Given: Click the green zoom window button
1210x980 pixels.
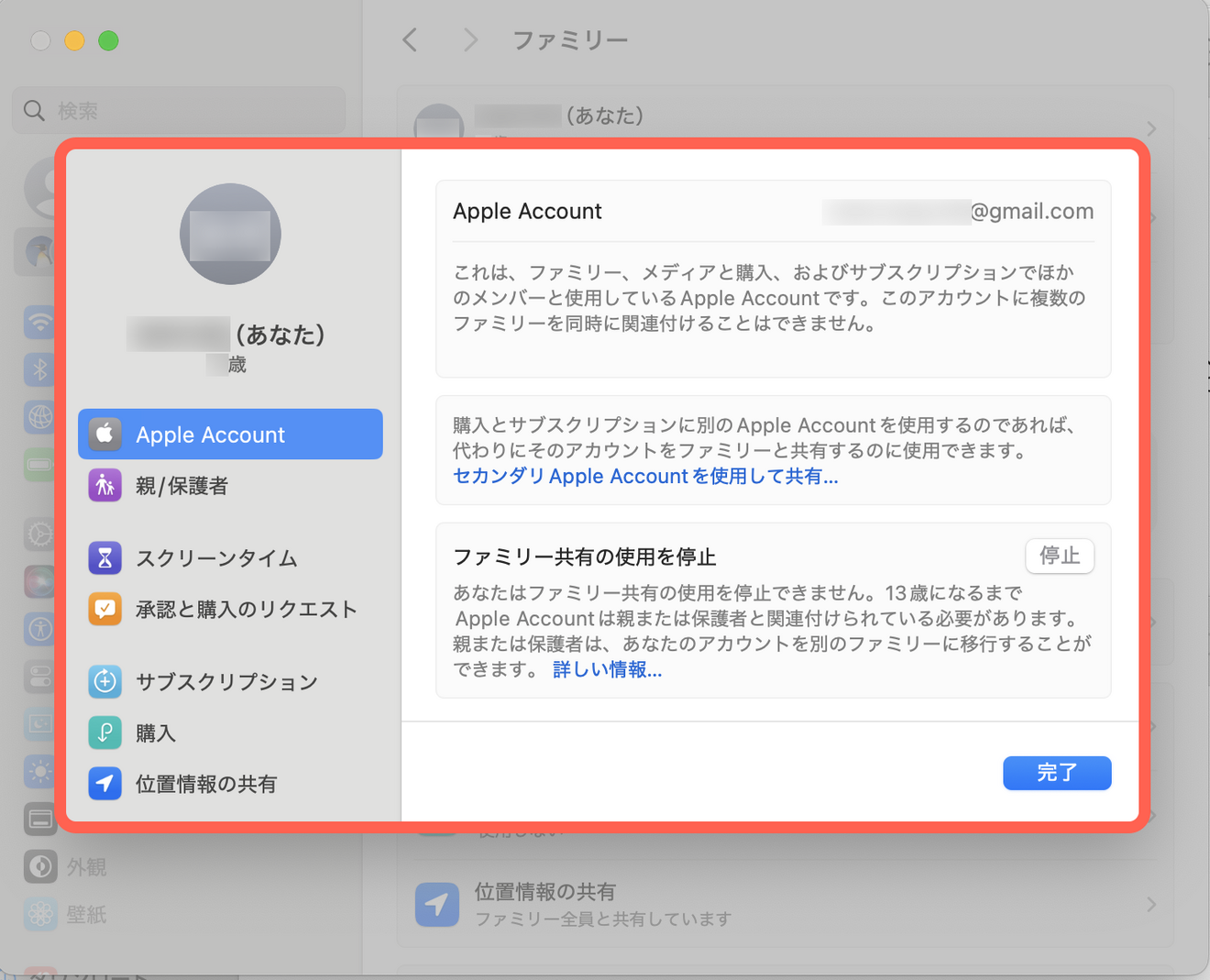Looking at the screenshot, I should [108, 40].
